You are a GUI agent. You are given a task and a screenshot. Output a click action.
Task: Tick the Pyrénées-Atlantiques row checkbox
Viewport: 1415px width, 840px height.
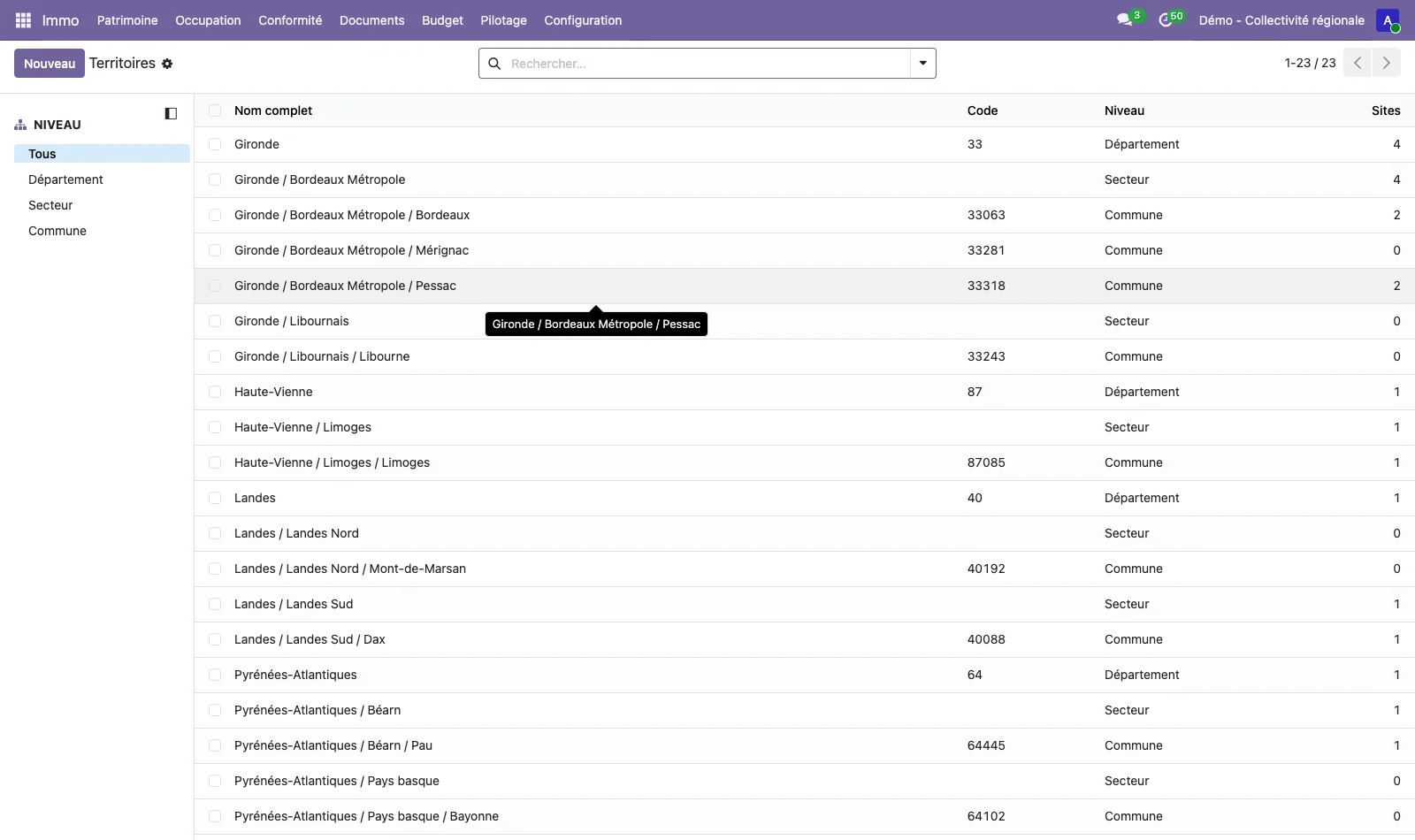[215, 675]
